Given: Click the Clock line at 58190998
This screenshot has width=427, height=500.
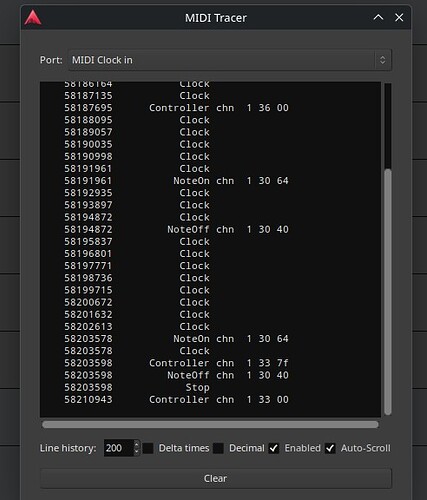Looking at the screenshot, I should click(137, 156).
